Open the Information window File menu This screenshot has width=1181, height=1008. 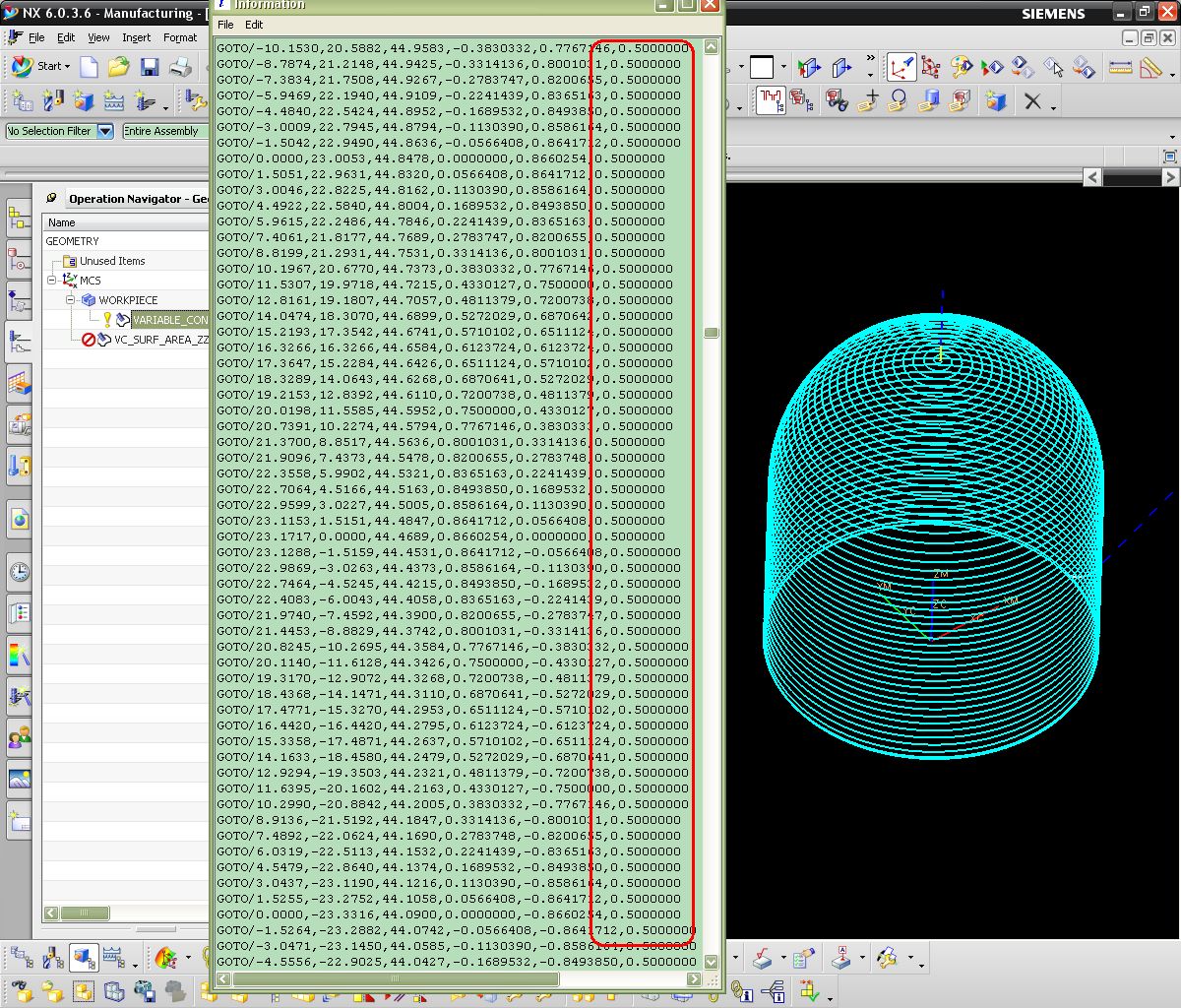[225, 25]
